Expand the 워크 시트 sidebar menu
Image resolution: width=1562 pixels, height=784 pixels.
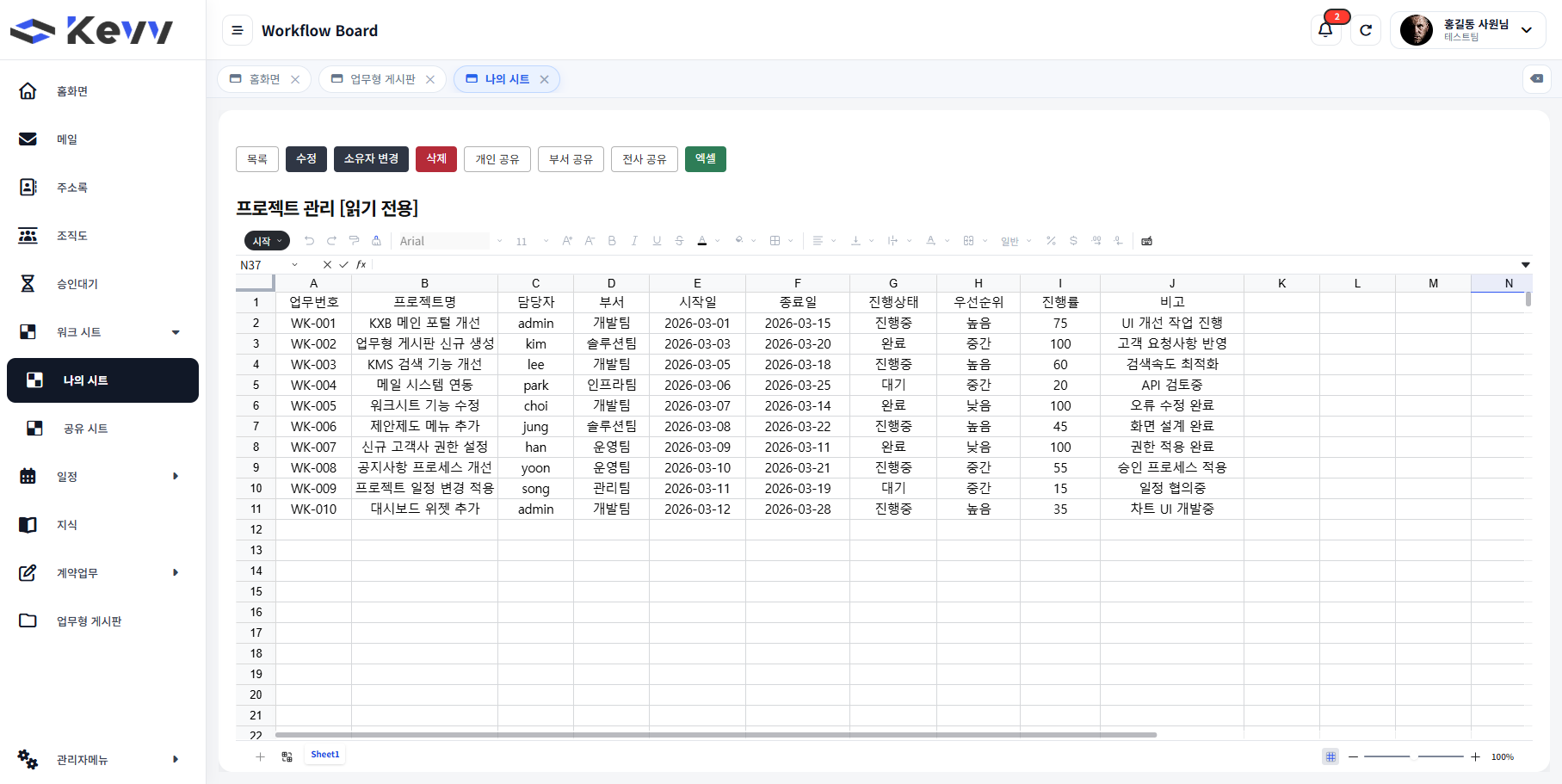pyautogui.click(x=176, y=332)
